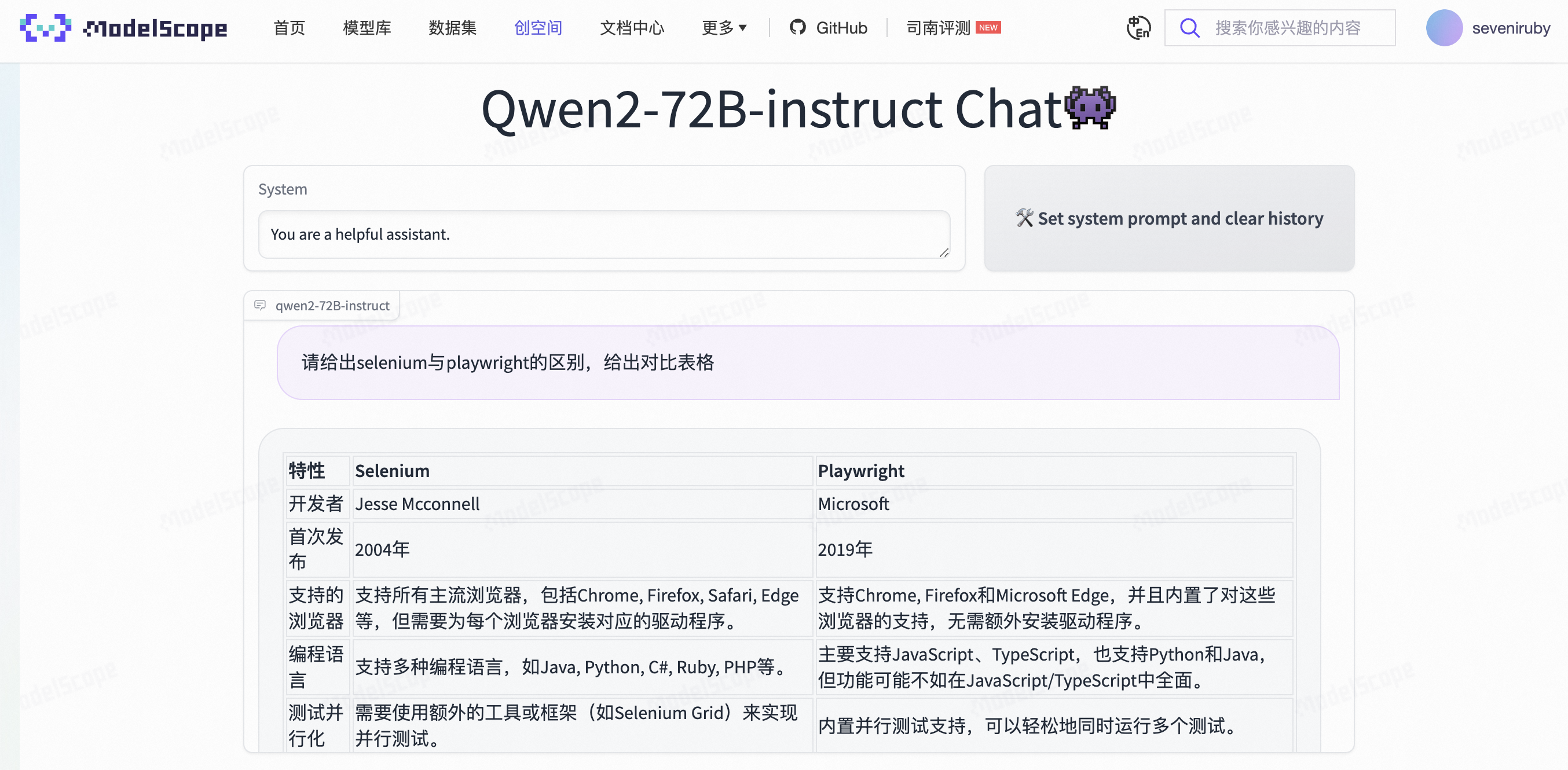The width and height of the screenshot is (1568, 770).
Task: Expand the 更多 dropdown menu
Action: pyautogui.click(x=724, y=28)
